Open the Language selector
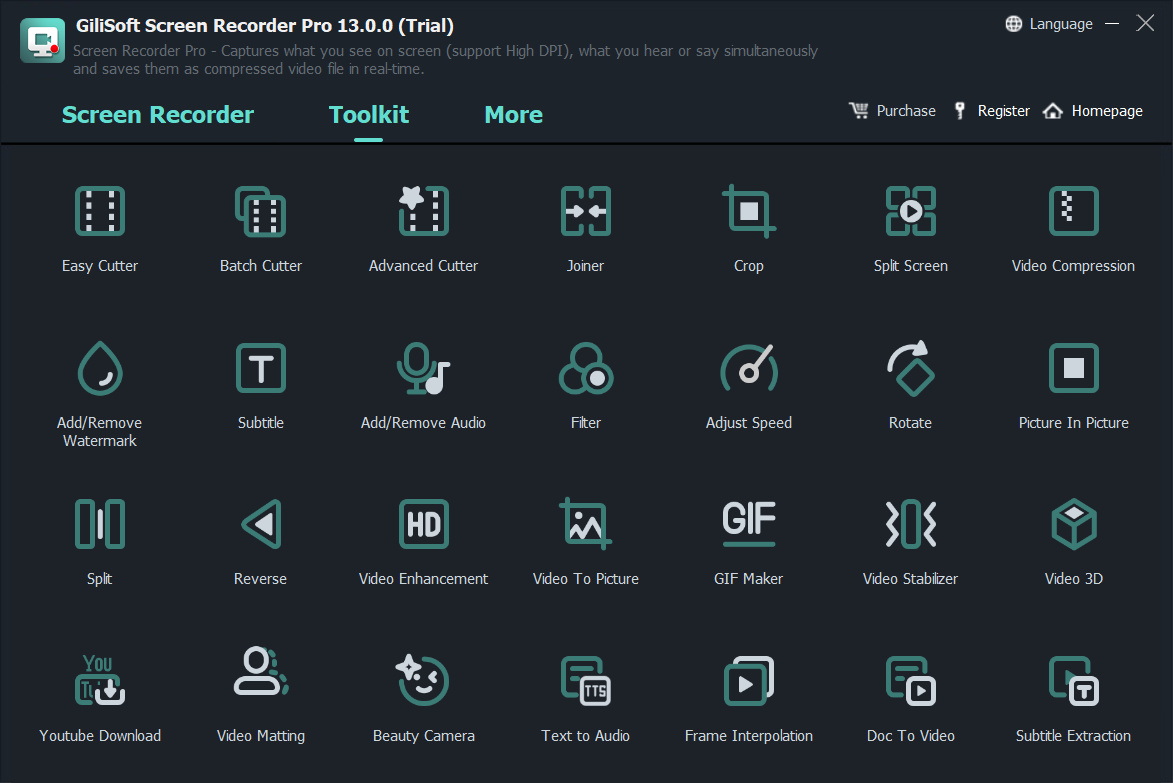 [x=1049, y=24]
